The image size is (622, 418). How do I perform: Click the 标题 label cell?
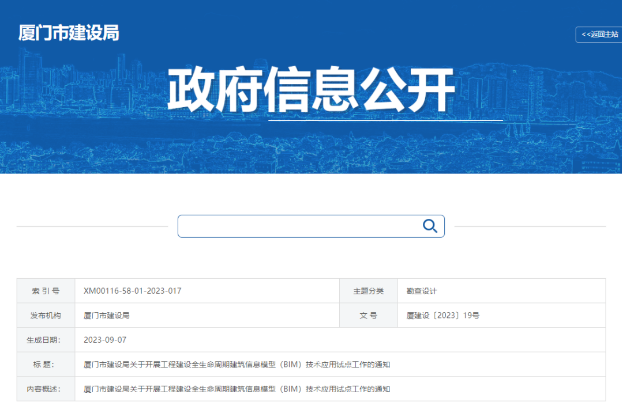coord(46,364)
